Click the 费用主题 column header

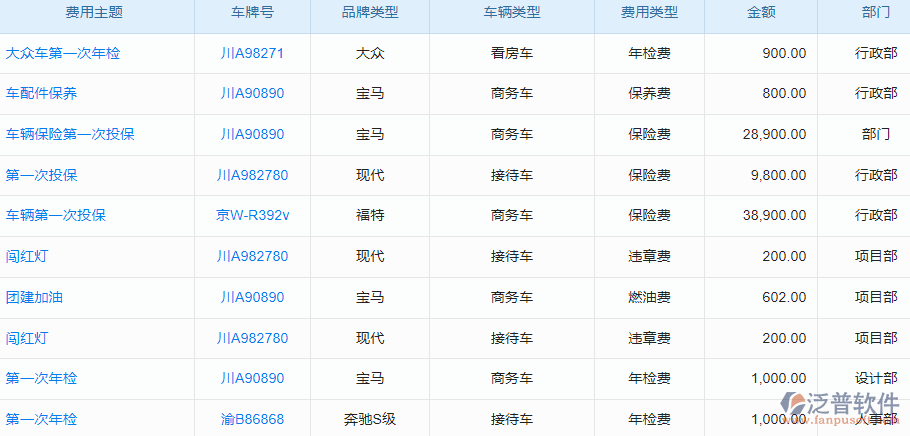pyautogui.click(x=94, y=13)
